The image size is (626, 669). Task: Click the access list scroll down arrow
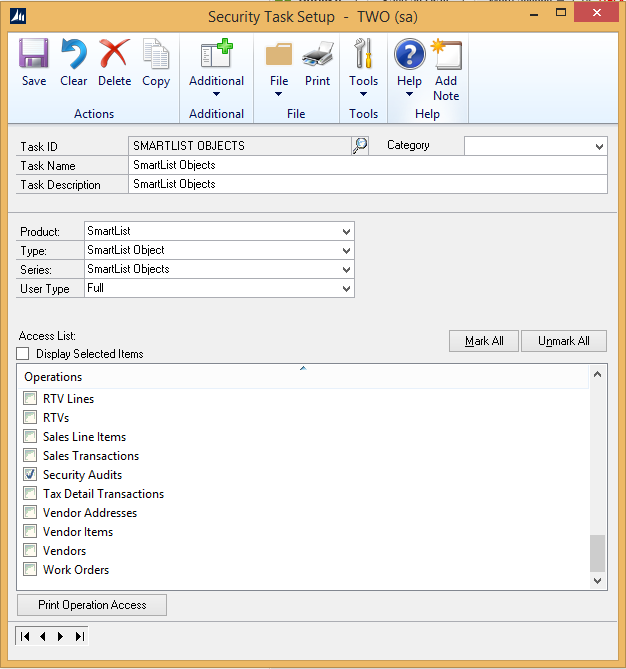pos(597,581)
